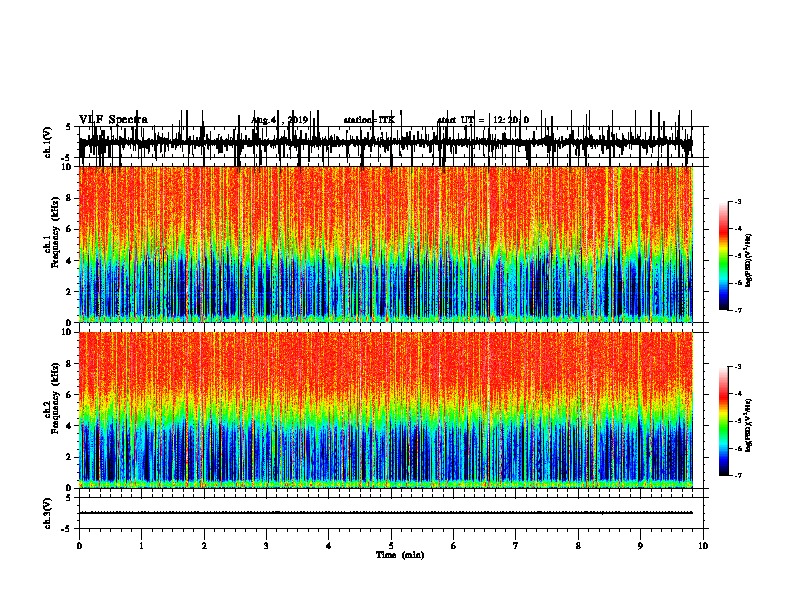Click time axis tick label "0"
The image size is (792, 612).
(x=79, y=546)
